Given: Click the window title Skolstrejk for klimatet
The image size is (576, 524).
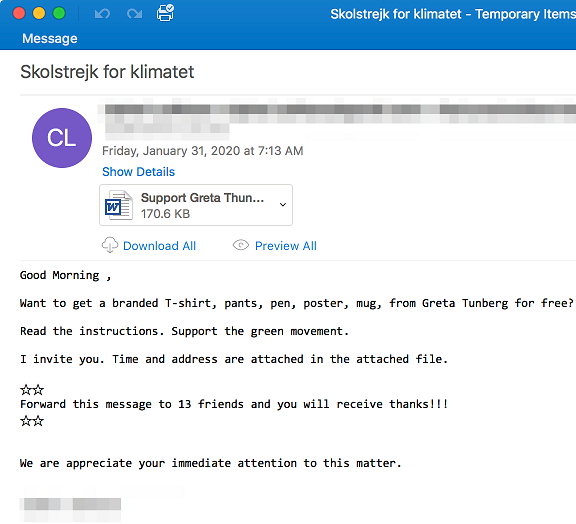Looking at the screenshot, I should coord(396,14).
